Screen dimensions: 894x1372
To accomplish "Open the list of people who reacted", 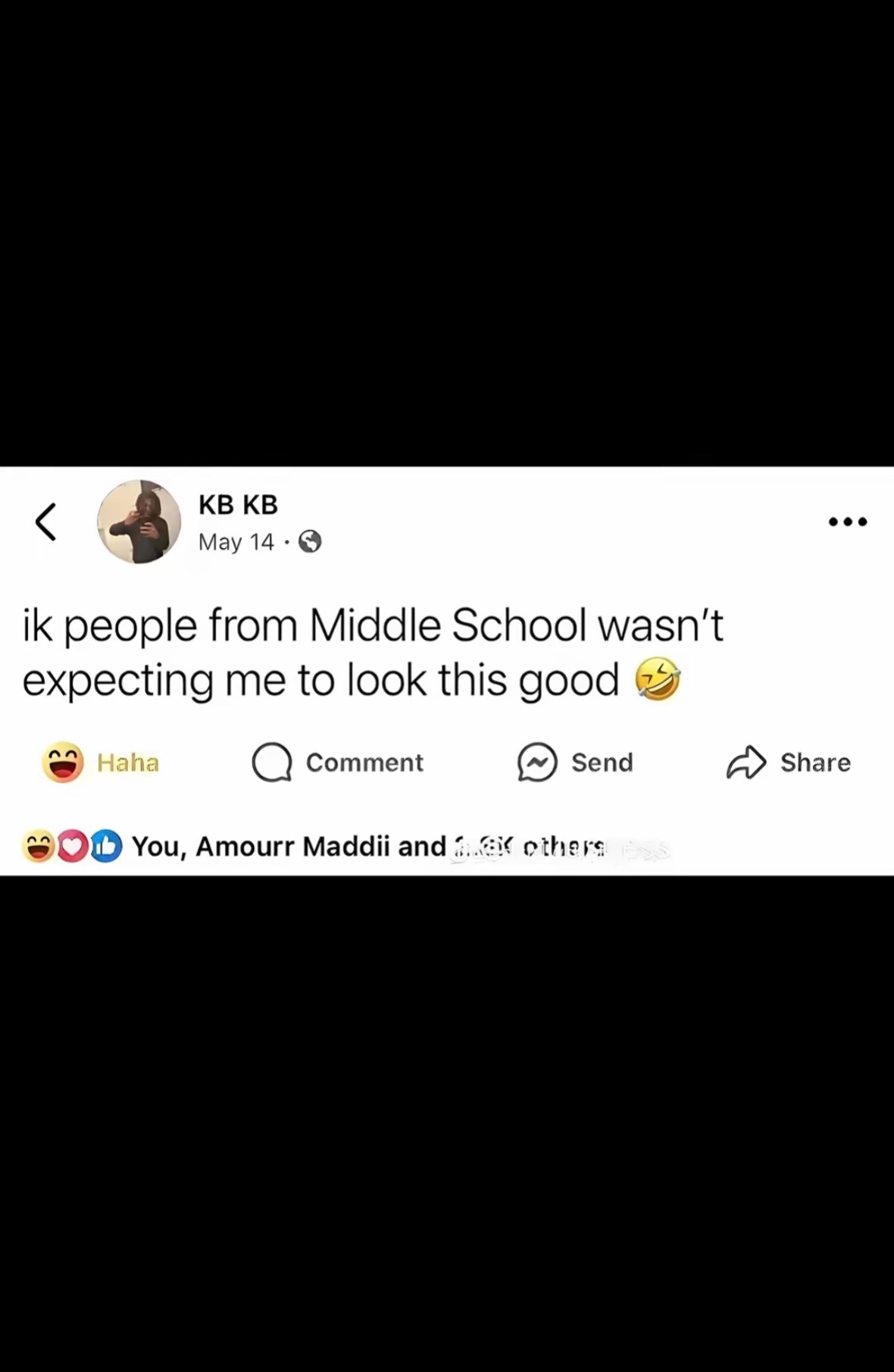I will [369, 847].
